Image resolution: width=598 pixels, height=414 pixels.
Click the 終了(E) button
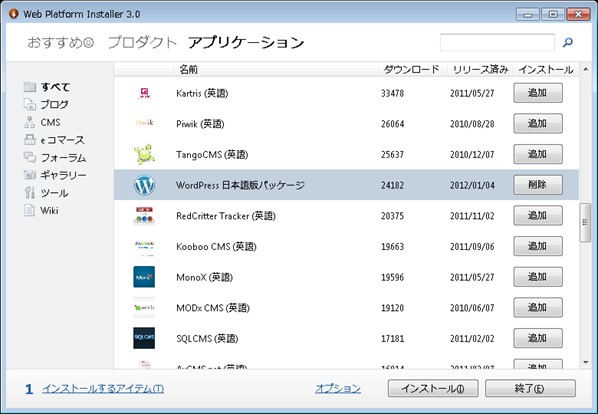click(530, 388)
